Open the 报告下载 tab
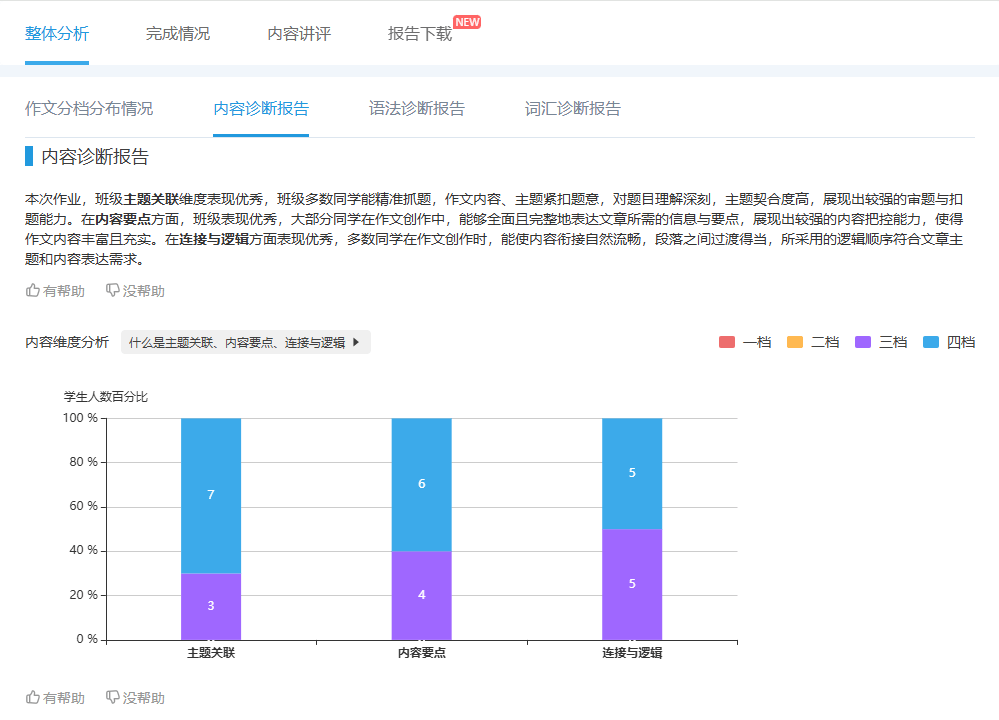Screen dimensions: 999x720 (x=420, y=34)
